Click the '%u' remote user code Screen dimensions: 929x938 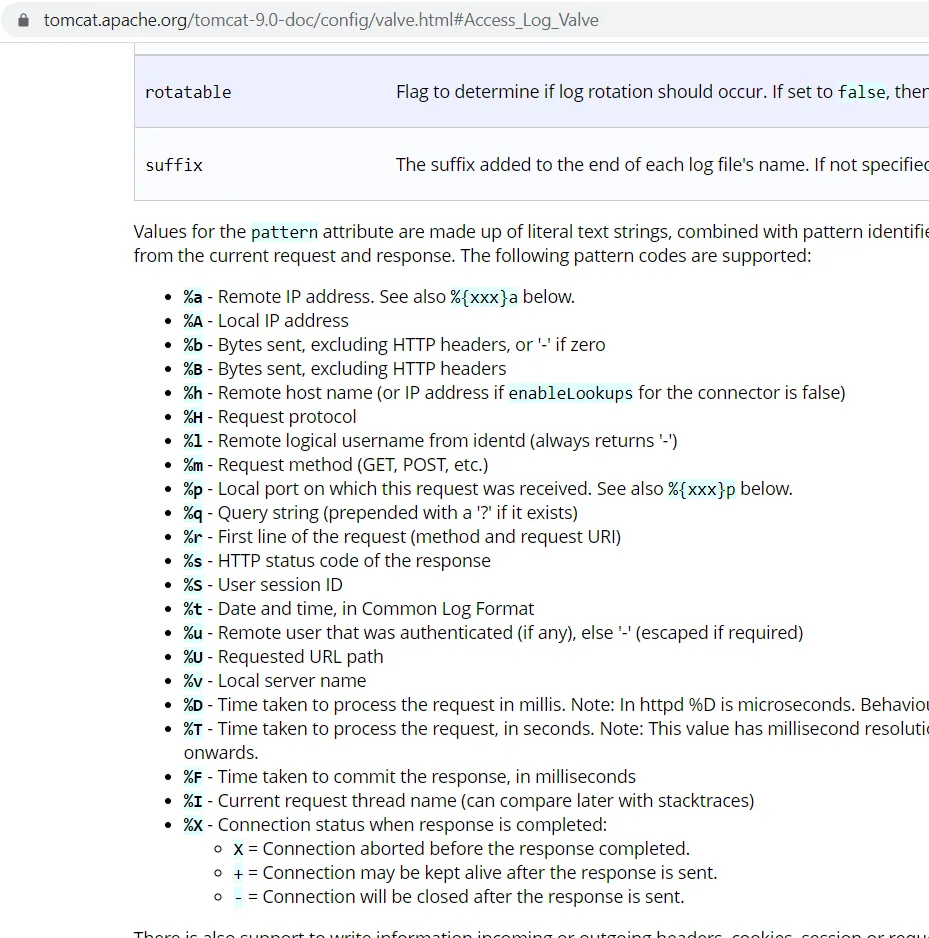pyautogui.click(x=193, y=633)
